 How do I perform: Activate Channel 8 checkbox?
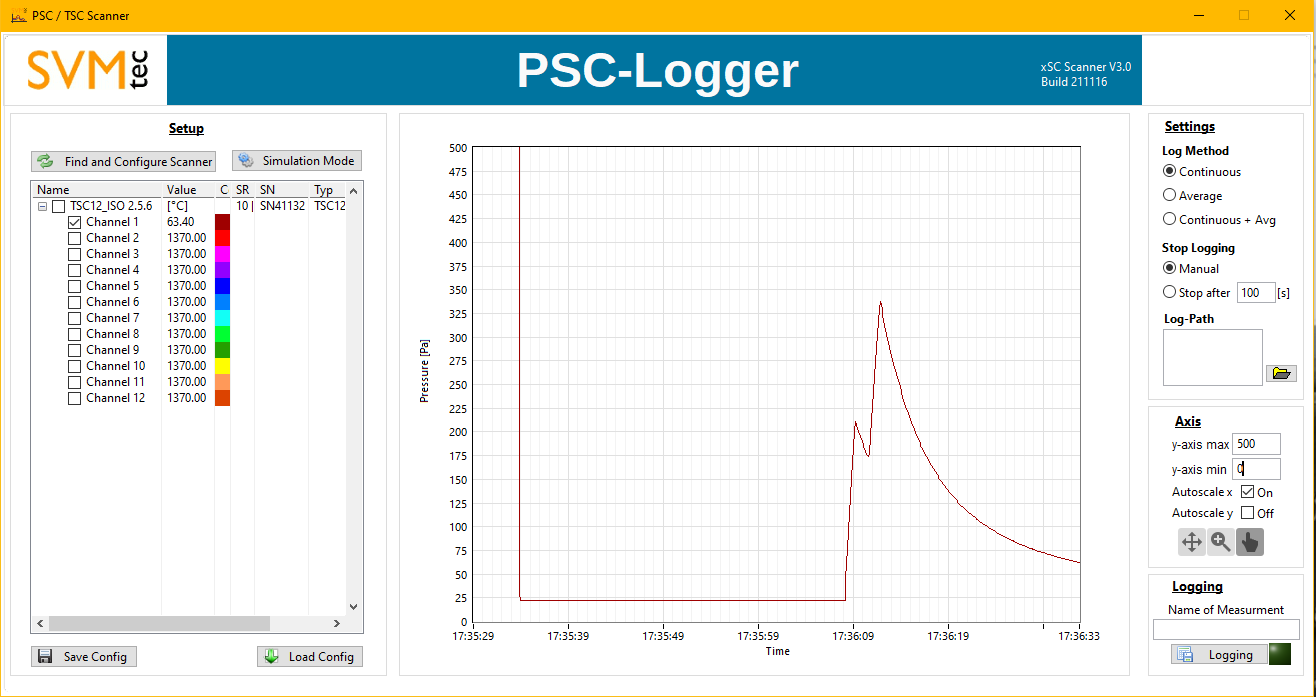[75, 334]
